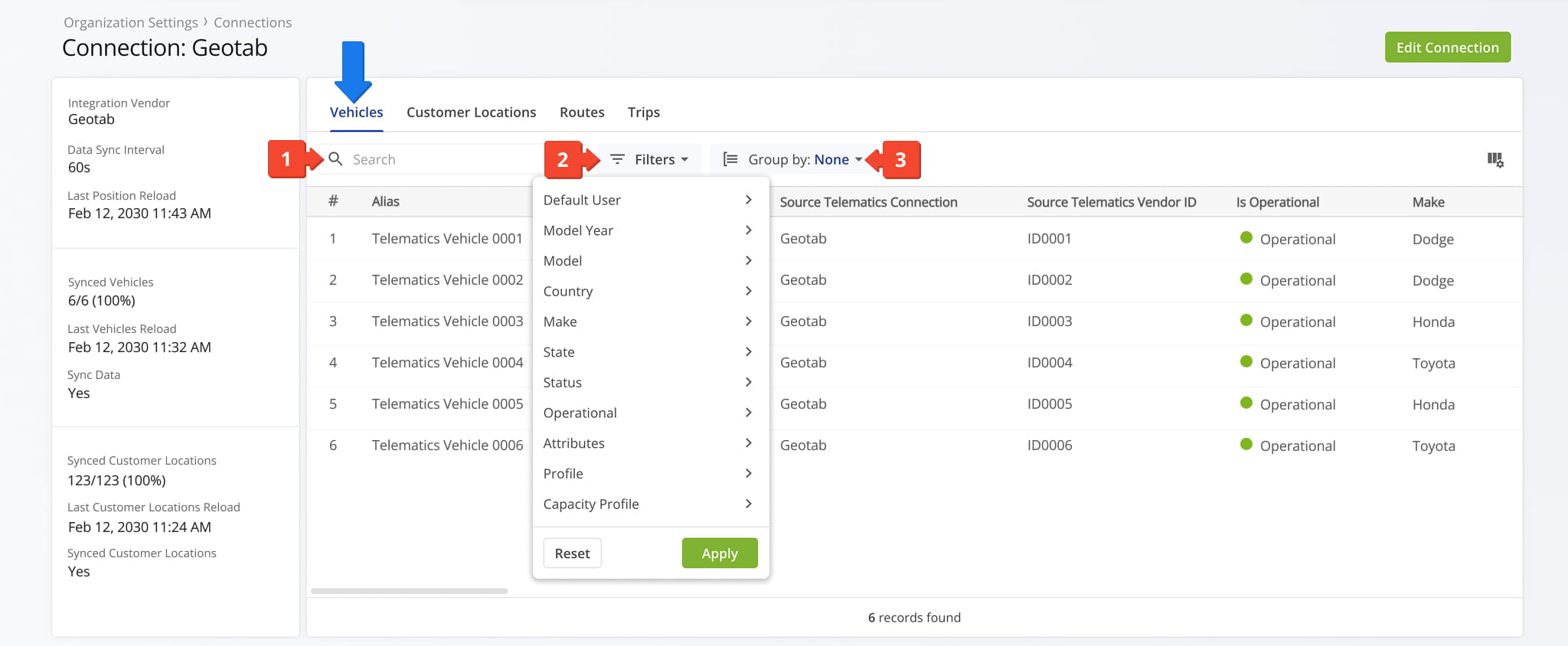This screenshot has width=1568, height=646.
Task: Click the horizontal table scrollbar
Action: pos(410,591)
